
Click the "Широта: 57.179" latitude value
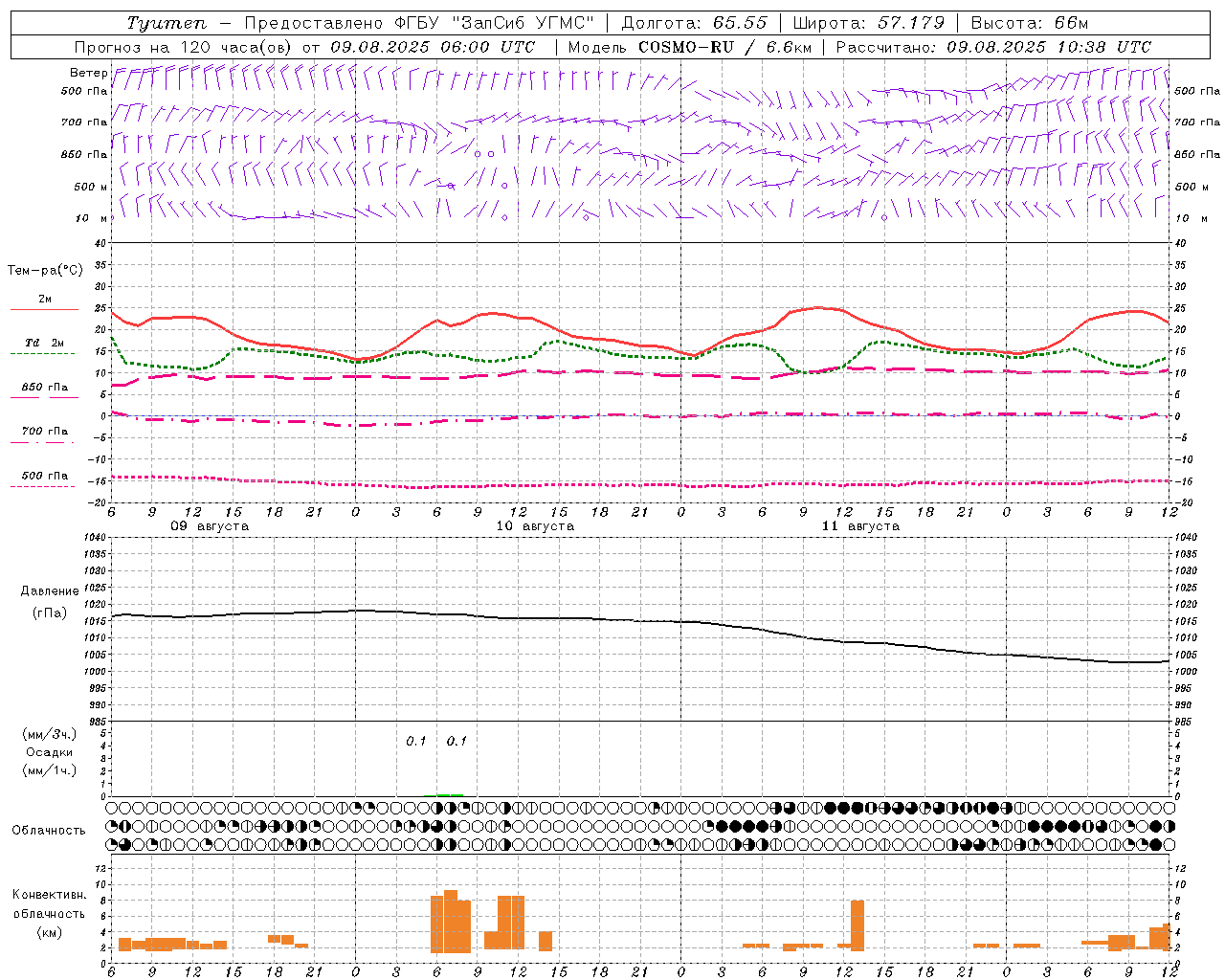[869, 23]
